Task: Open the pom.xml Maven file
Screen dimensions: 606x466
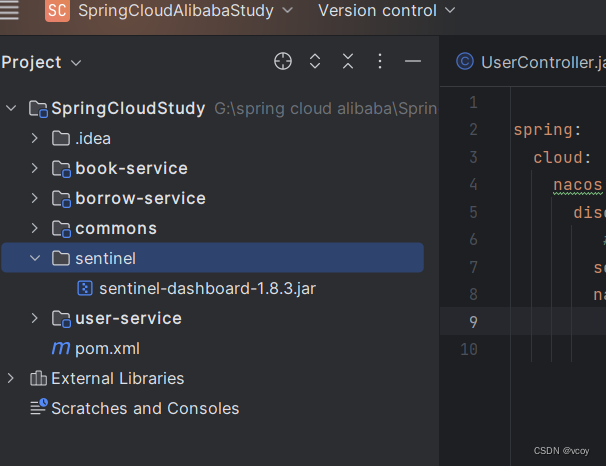Action: pyautogui.click(x=107, y=348)
